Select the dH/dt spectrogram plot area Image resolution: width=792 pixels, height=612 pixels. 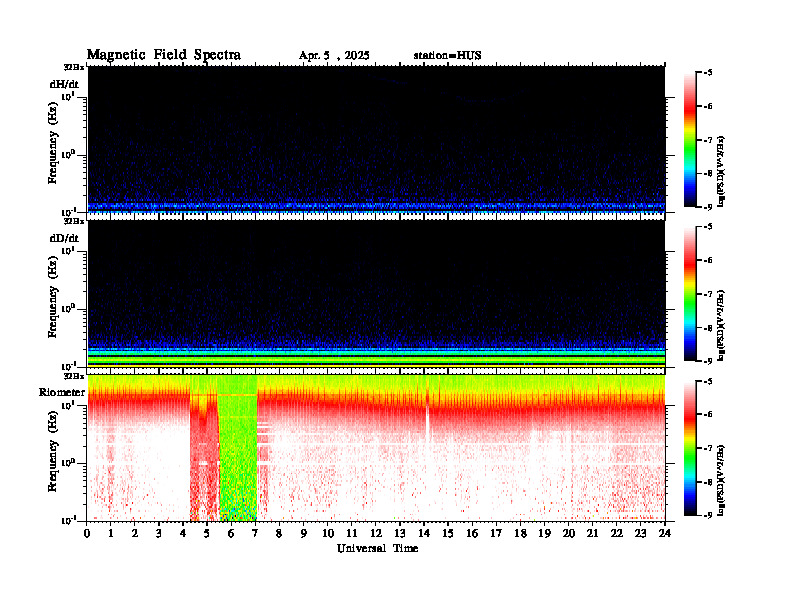pos(376,140)
